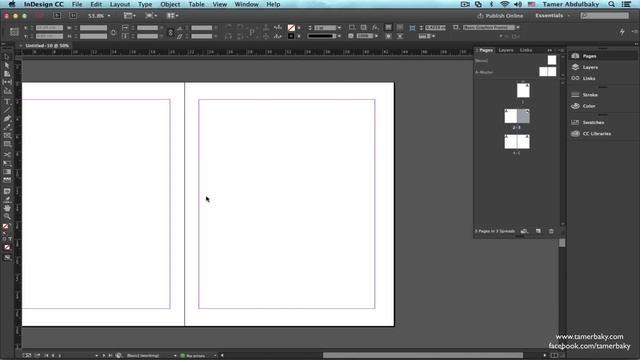
Task: Select the Free Transform tool
Action: pos(7,163)
